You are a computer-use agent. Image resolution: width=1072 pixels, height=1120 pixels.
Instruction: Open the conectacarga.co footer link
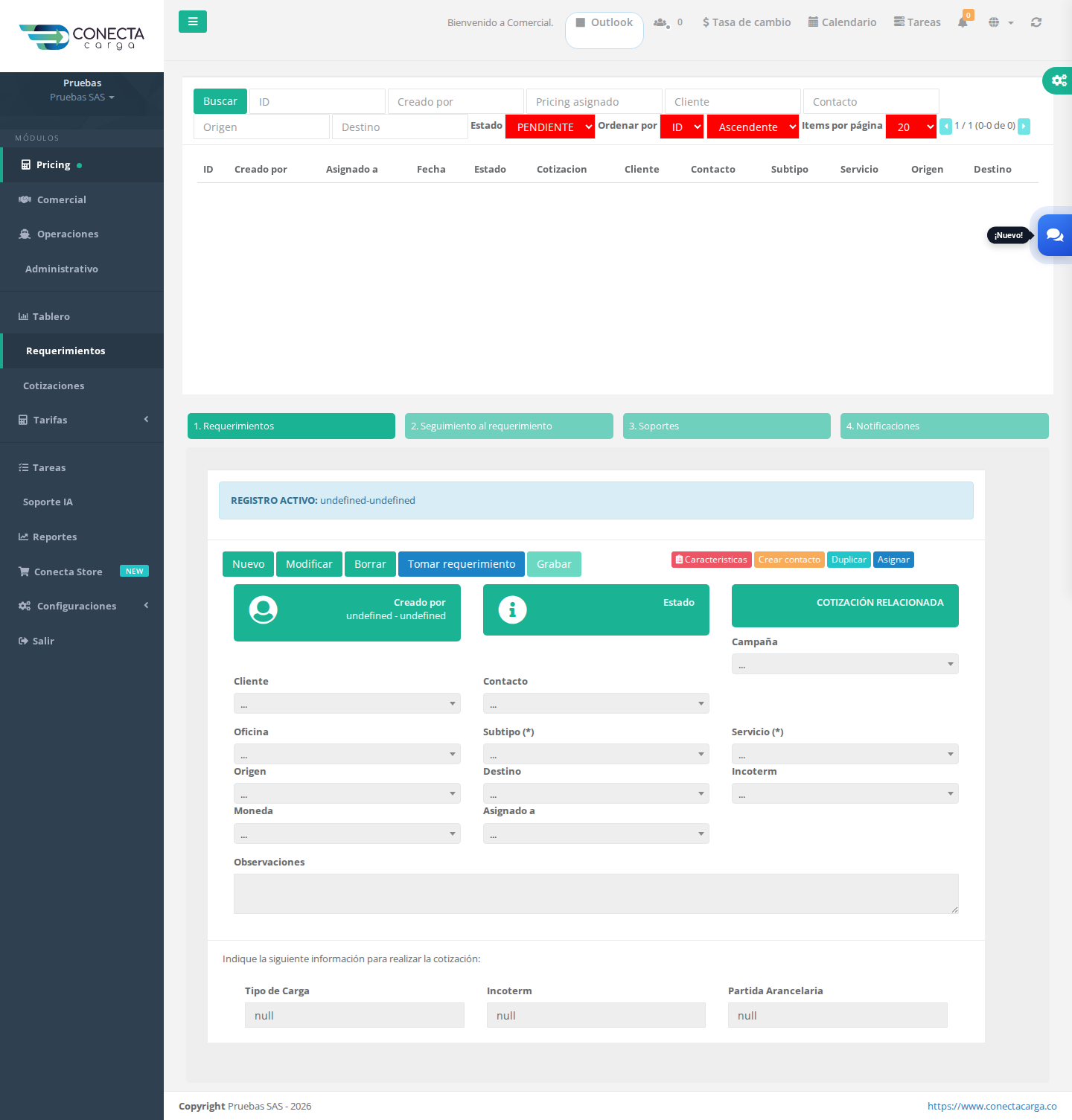click(992, 1106)
